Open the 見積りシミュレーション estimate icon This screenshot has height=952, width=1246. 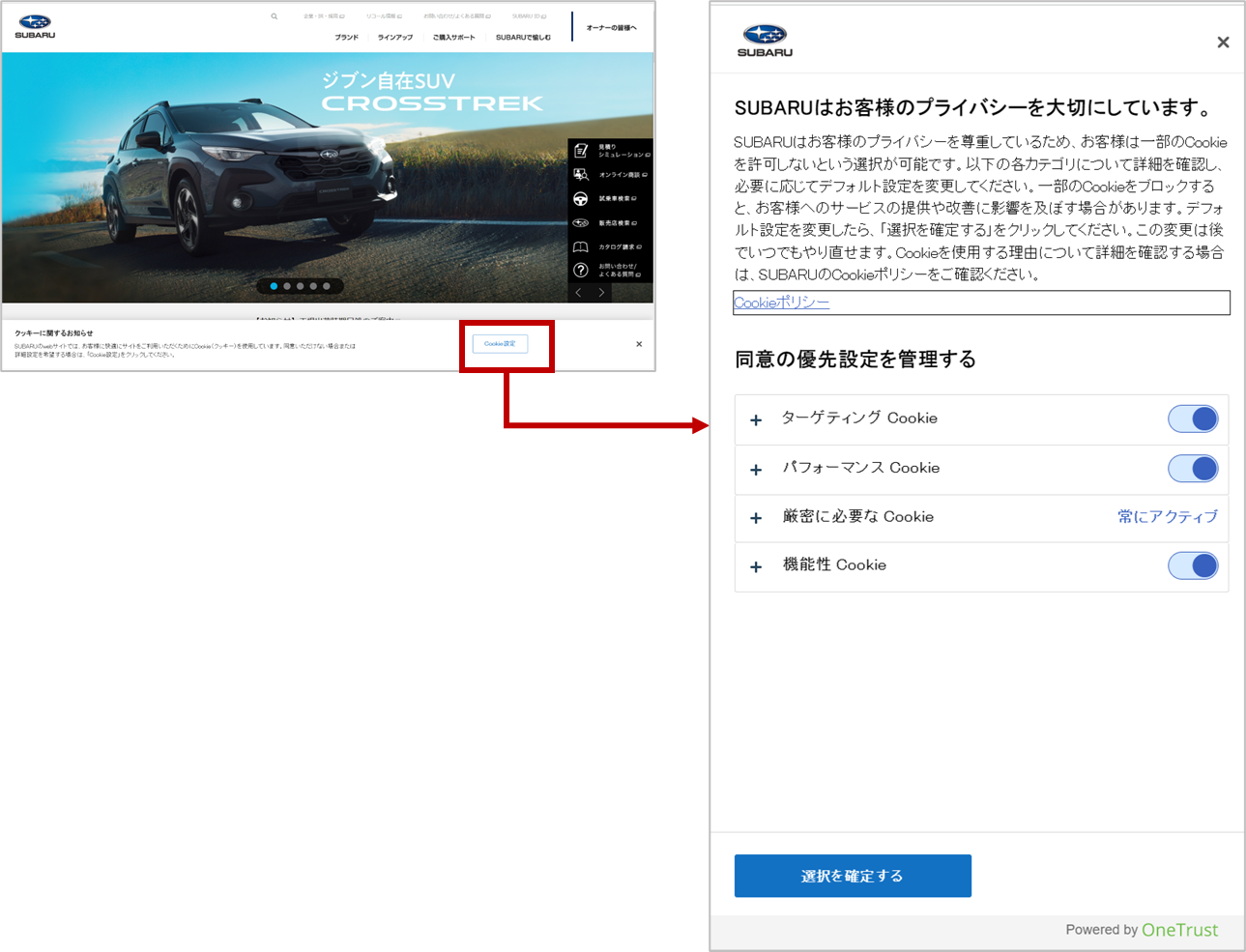point(581,151)
